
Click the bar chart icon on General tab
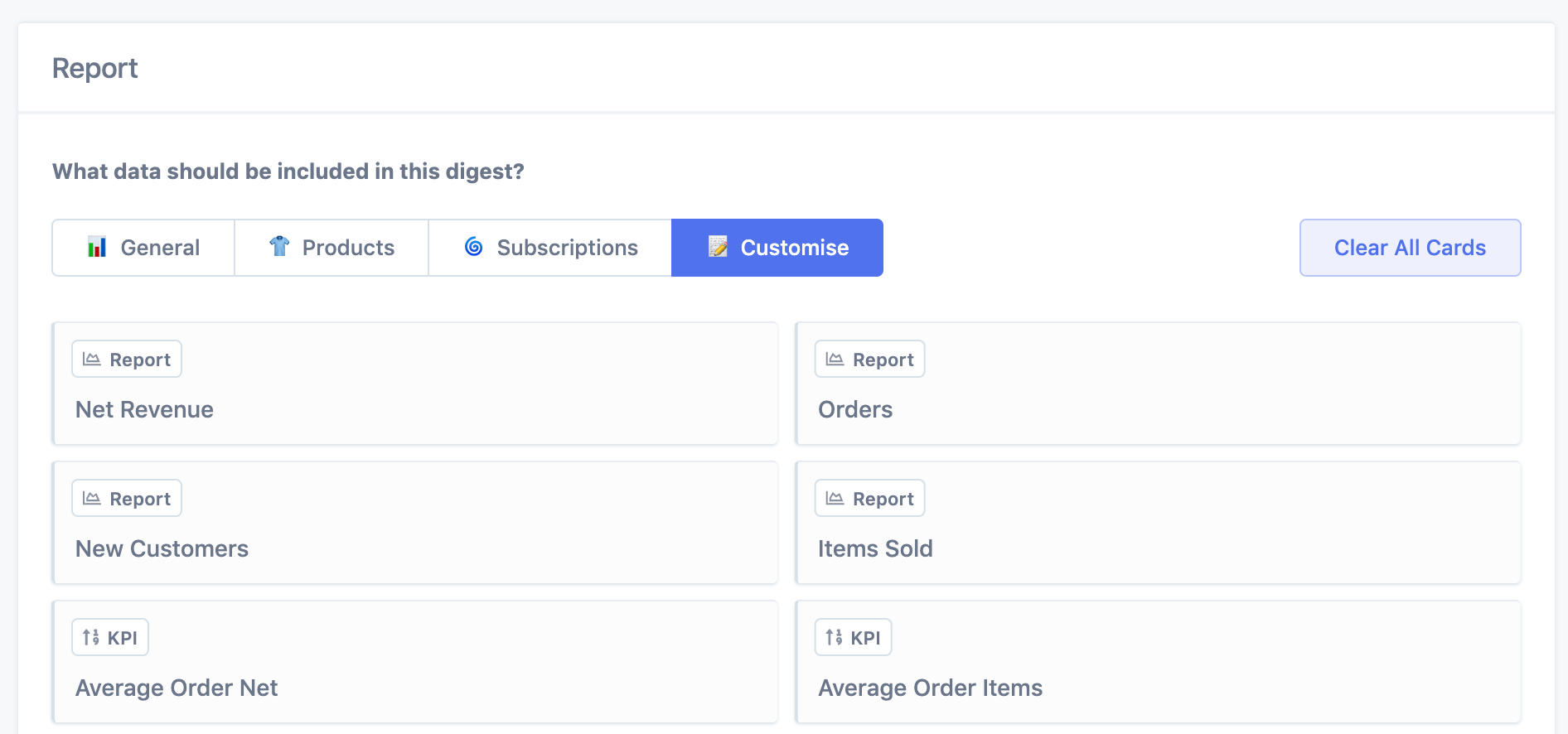click(97, 247)
